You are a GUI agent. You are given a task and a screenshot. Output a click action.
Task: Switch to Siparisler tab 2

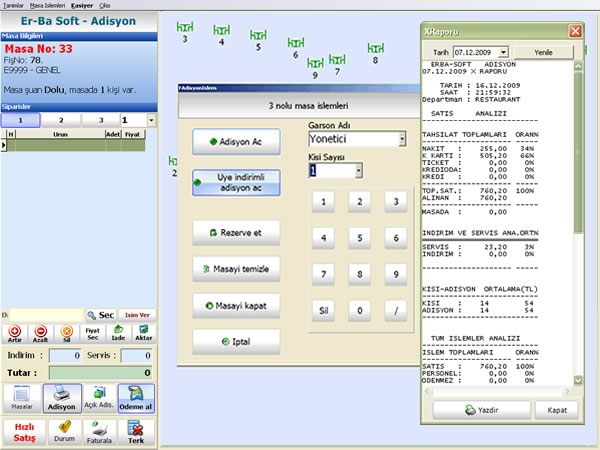[61, 120]
